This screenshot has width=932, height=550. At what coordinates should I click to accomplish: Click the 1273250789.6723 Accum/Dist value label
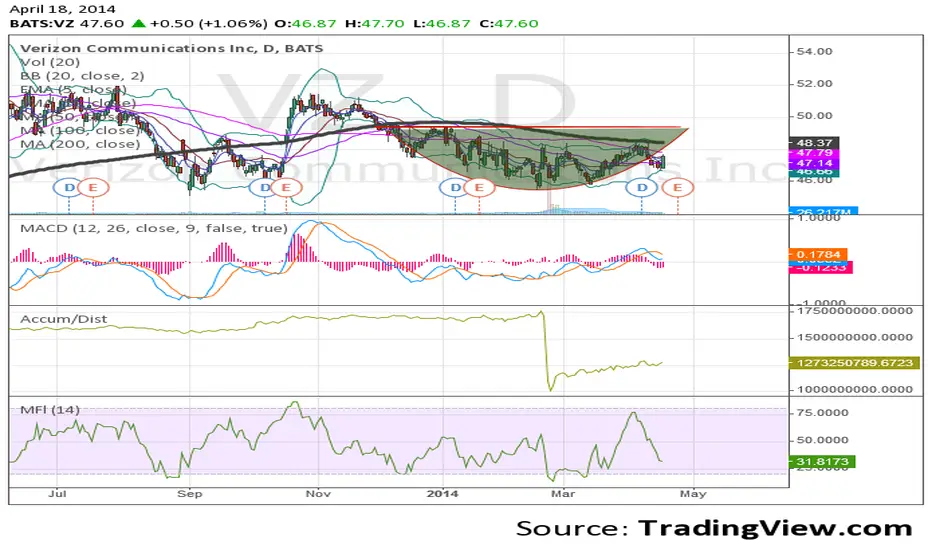tap(854, 363)
